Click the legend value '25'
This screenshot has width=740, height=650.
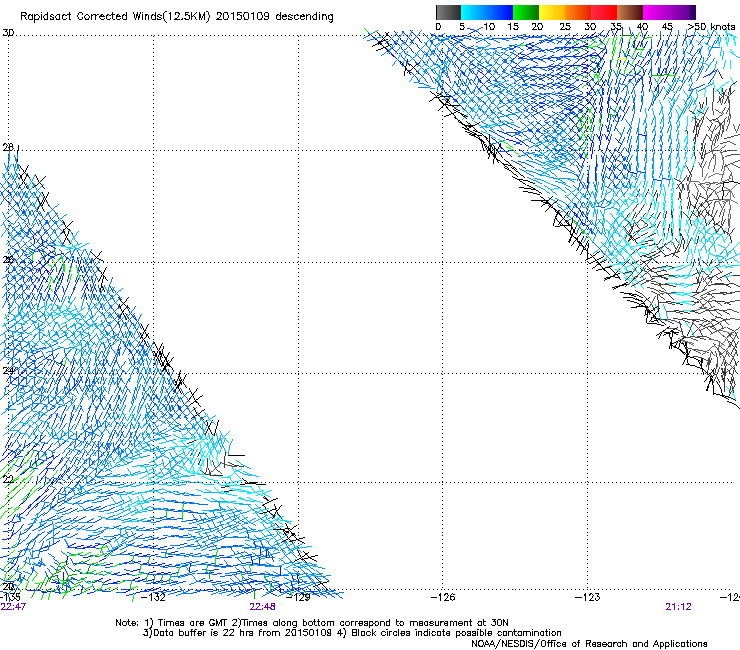565,27
